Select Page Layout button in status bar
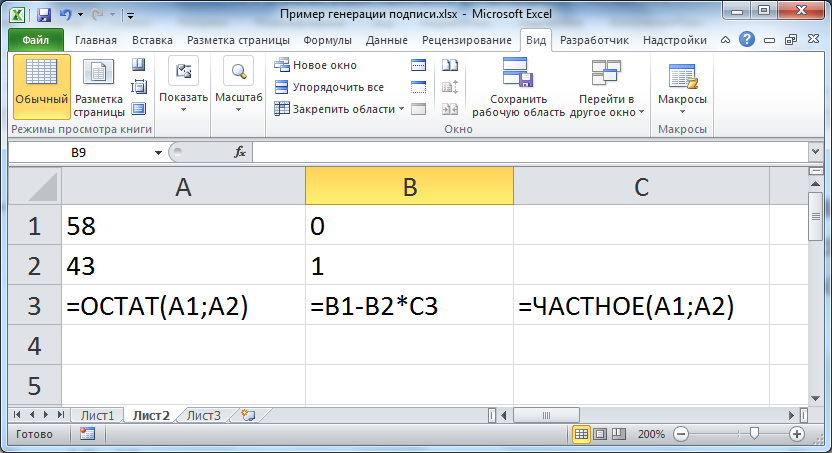 [x=600, y=434]
